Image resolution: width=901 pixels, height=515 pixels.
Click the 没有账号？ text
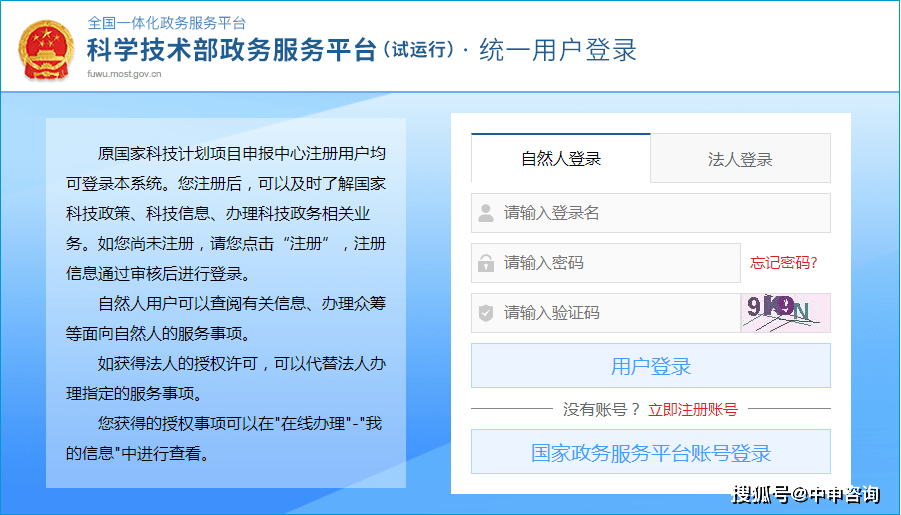(x=601, y=410)
